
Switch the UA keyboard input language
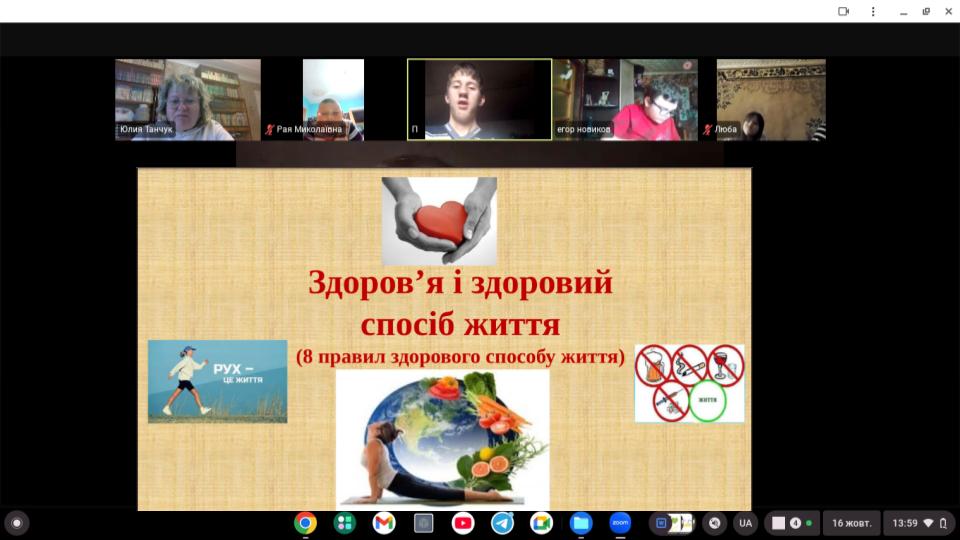(745, 522)
